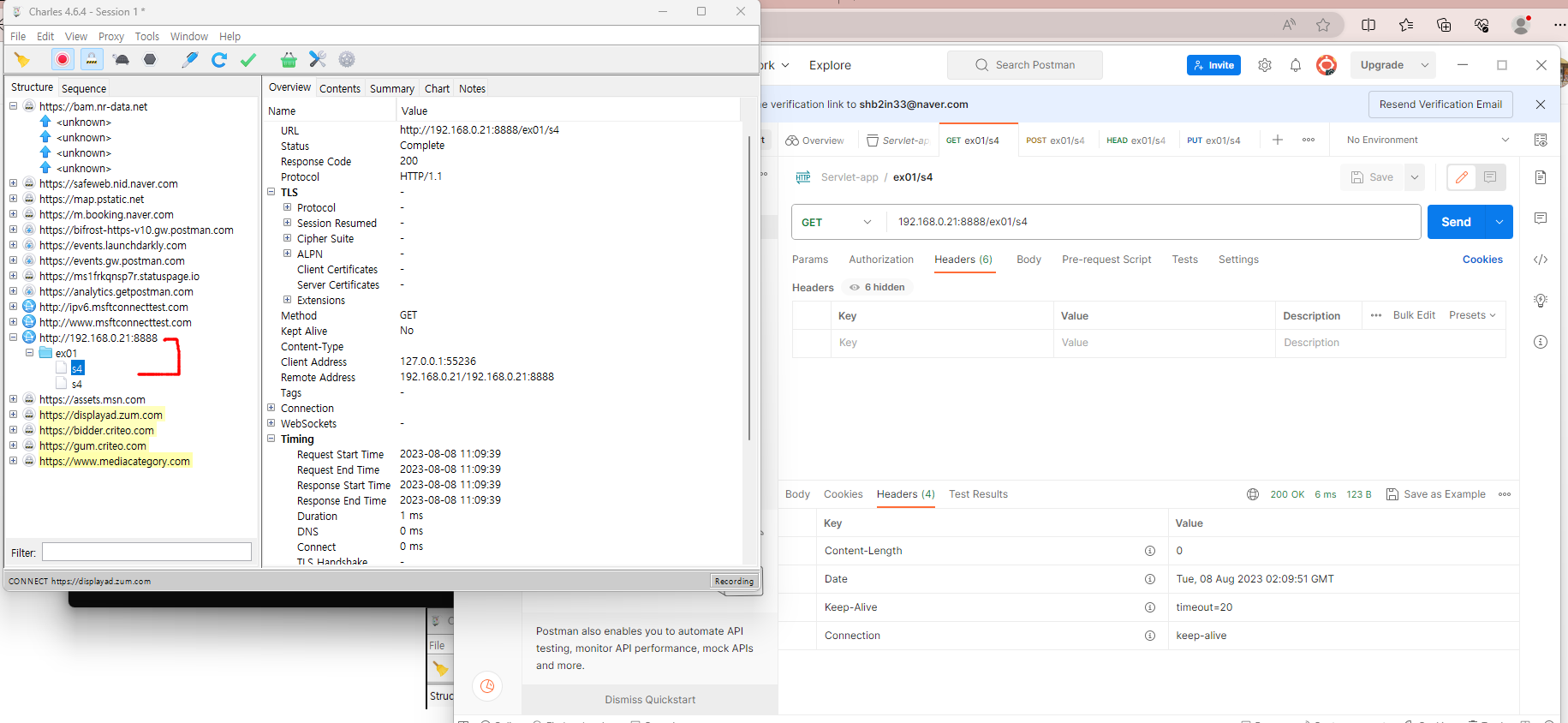Click the Recording status button
The image size is (1568, 723).
734,581
